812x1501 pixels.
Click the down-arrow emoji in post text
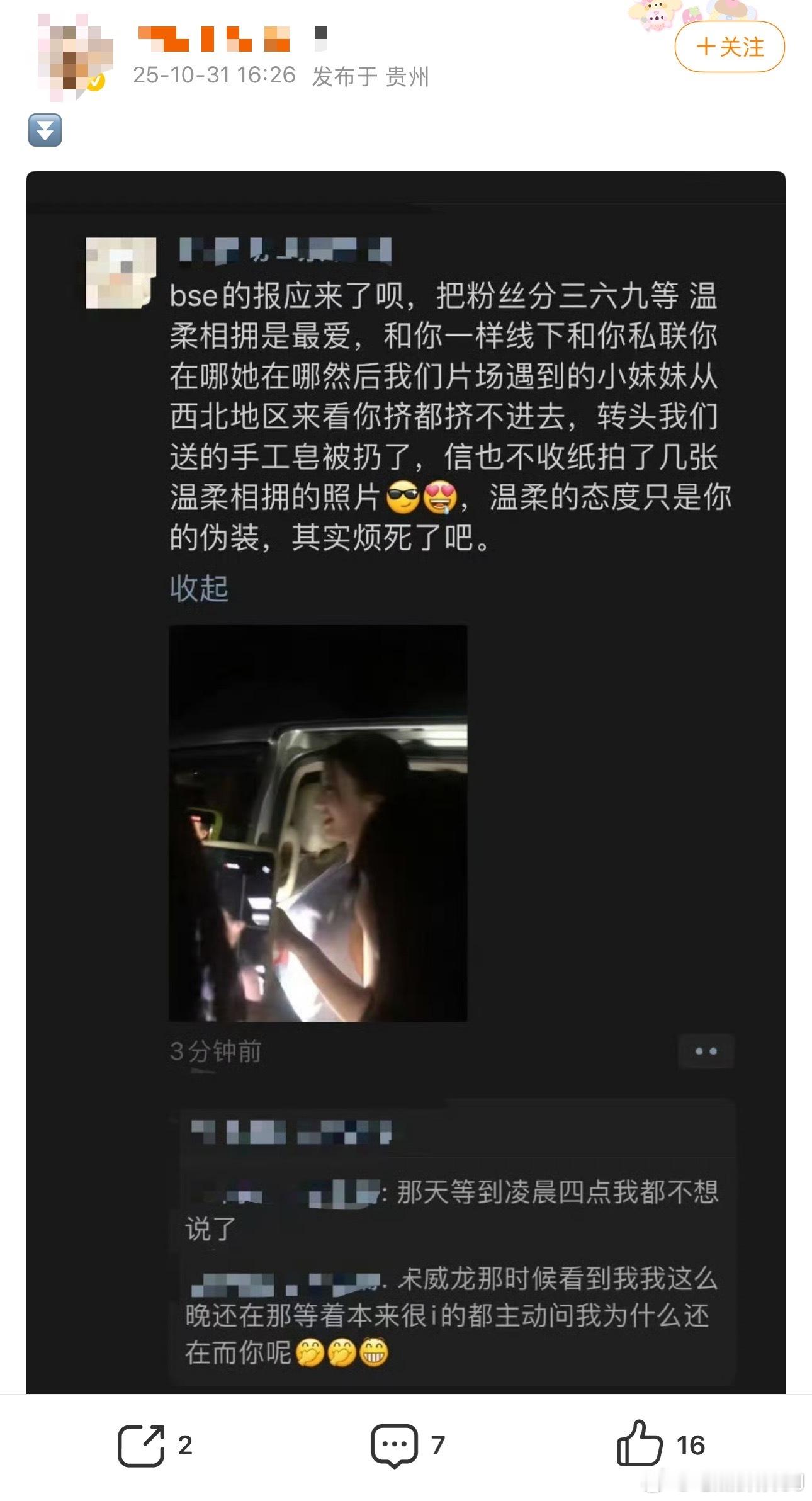(45, 130)
